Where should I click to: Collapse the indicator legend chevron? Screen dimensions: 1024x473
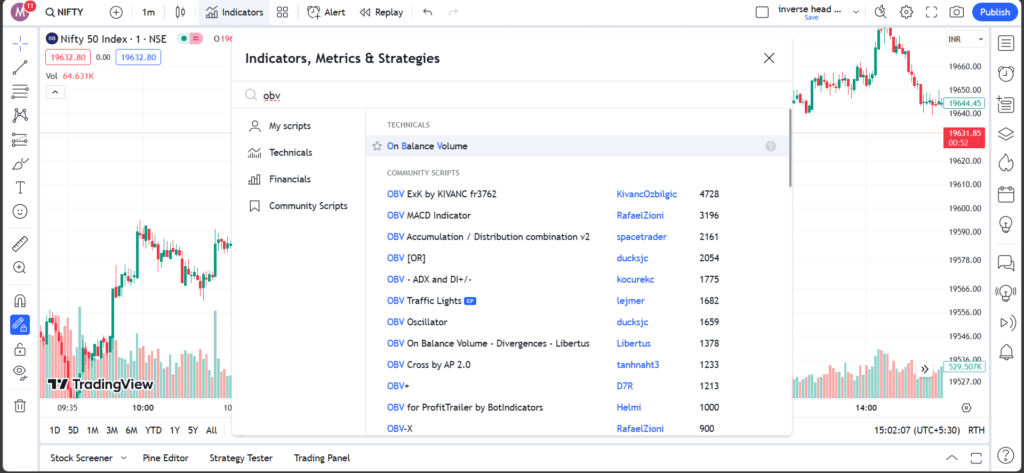(55, 92)
